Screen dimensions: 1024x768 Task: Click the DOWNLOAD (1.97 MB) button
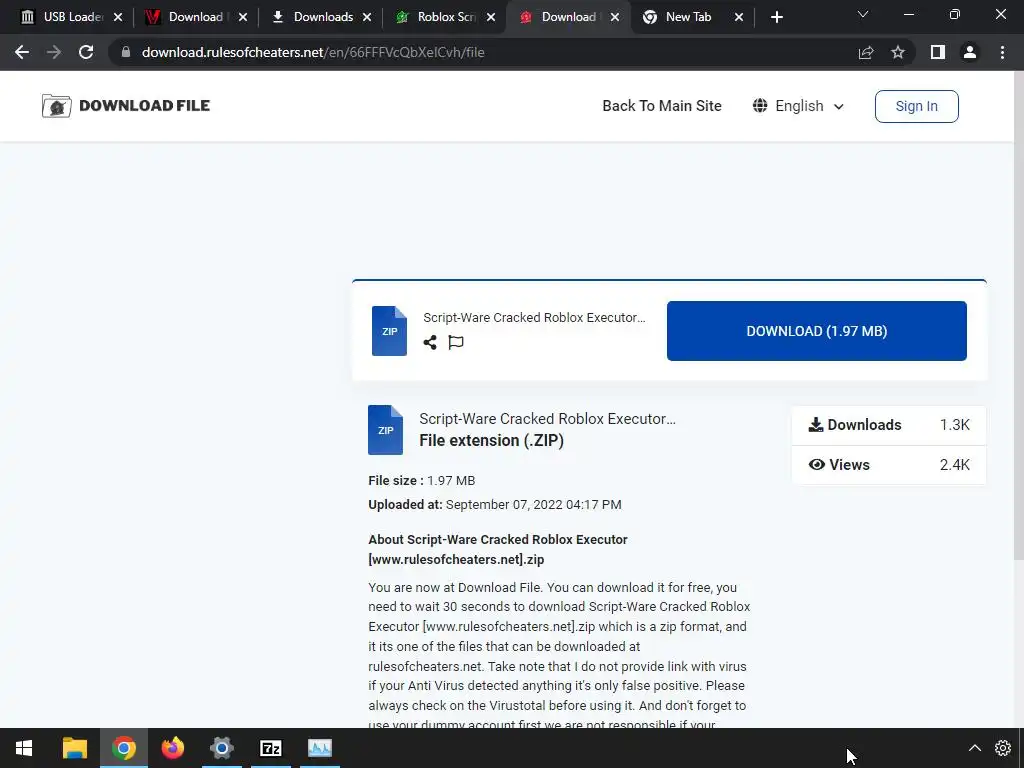point(816,331)
